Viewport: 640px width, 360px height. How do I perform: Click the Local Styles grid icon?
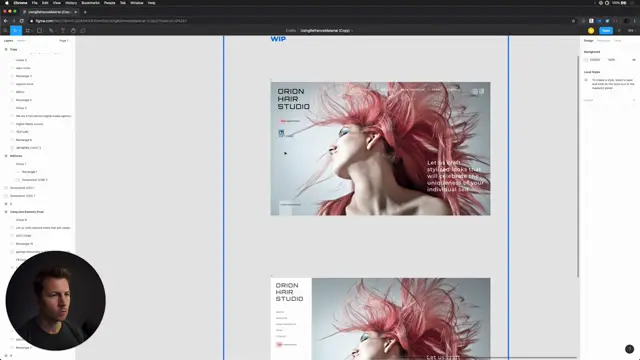(x=586, y=80)
